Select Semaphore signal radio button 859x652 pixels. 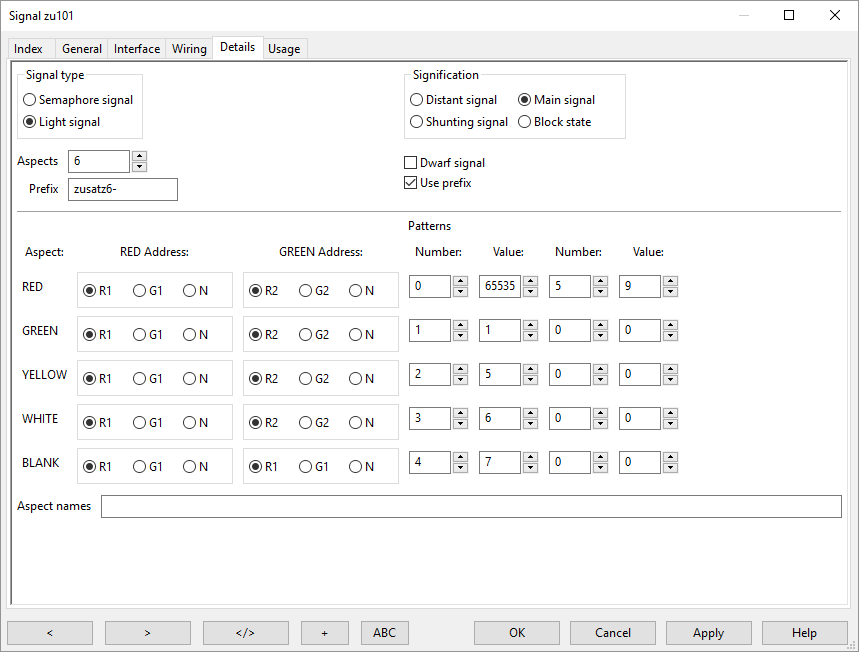tap(30, 100)
